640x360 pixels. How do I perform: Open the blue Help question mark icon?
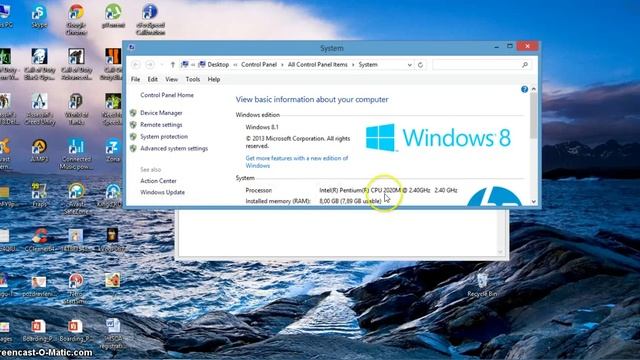524,89
